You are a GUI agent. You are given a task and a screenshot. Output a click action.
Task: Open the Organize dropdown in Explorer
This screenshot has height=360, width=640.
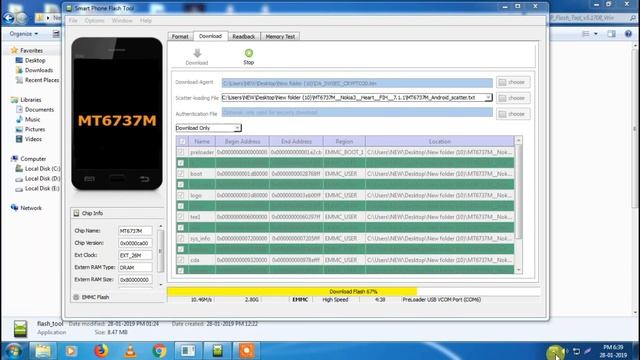click(24, 34)
